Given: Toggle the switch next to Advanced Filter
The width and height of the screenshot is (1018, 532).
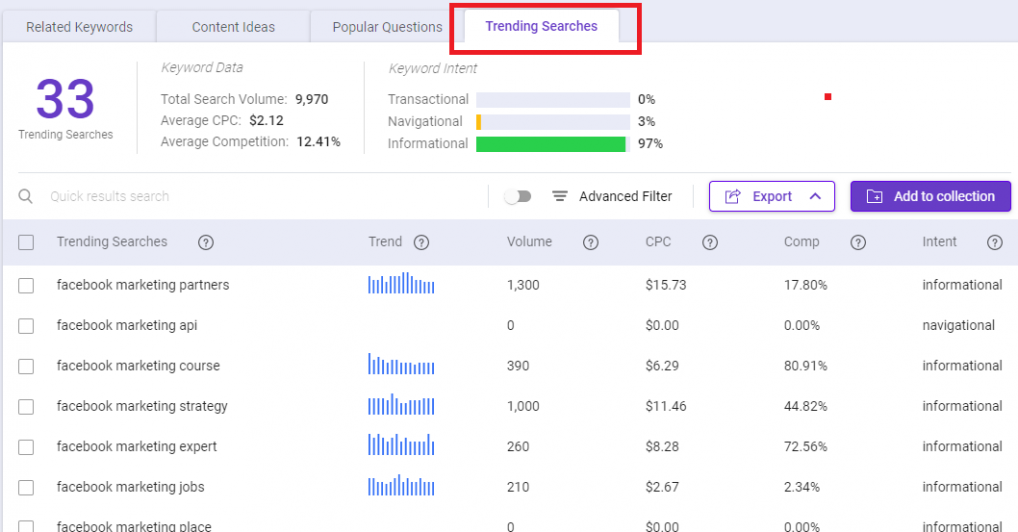Looking at the screenshot, I should click(x=518, y=196).
